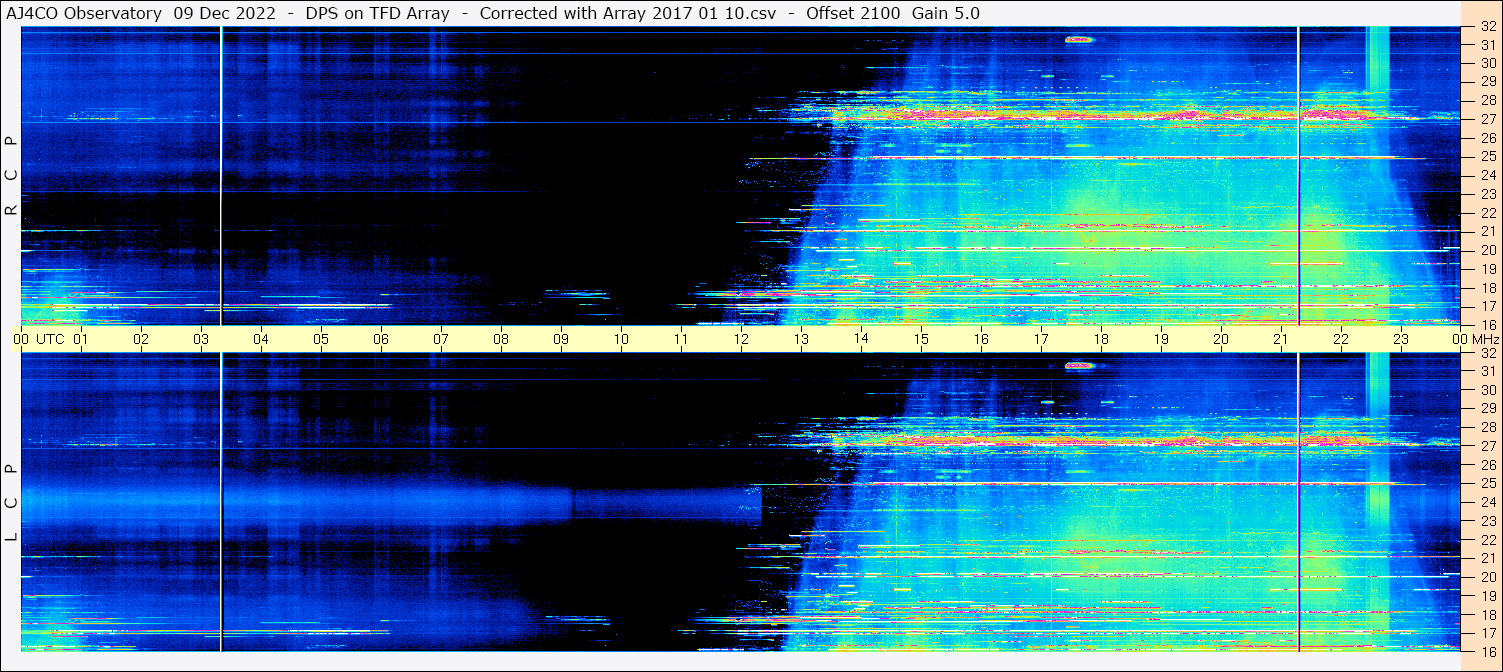Select the 12 hour mark on time axis
1503x672 pixels.
click(x=741, y=339)
